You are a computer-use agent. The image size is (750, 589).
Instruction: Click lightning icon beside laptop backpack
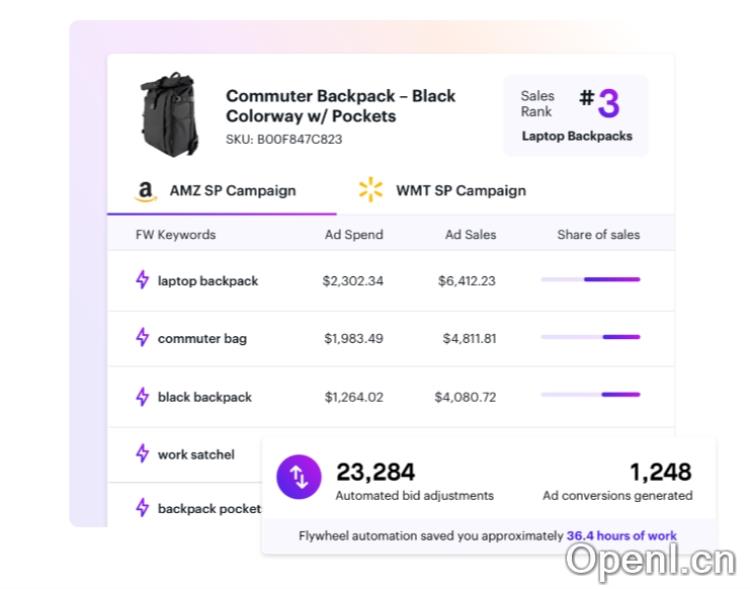[x=142, y=280]
